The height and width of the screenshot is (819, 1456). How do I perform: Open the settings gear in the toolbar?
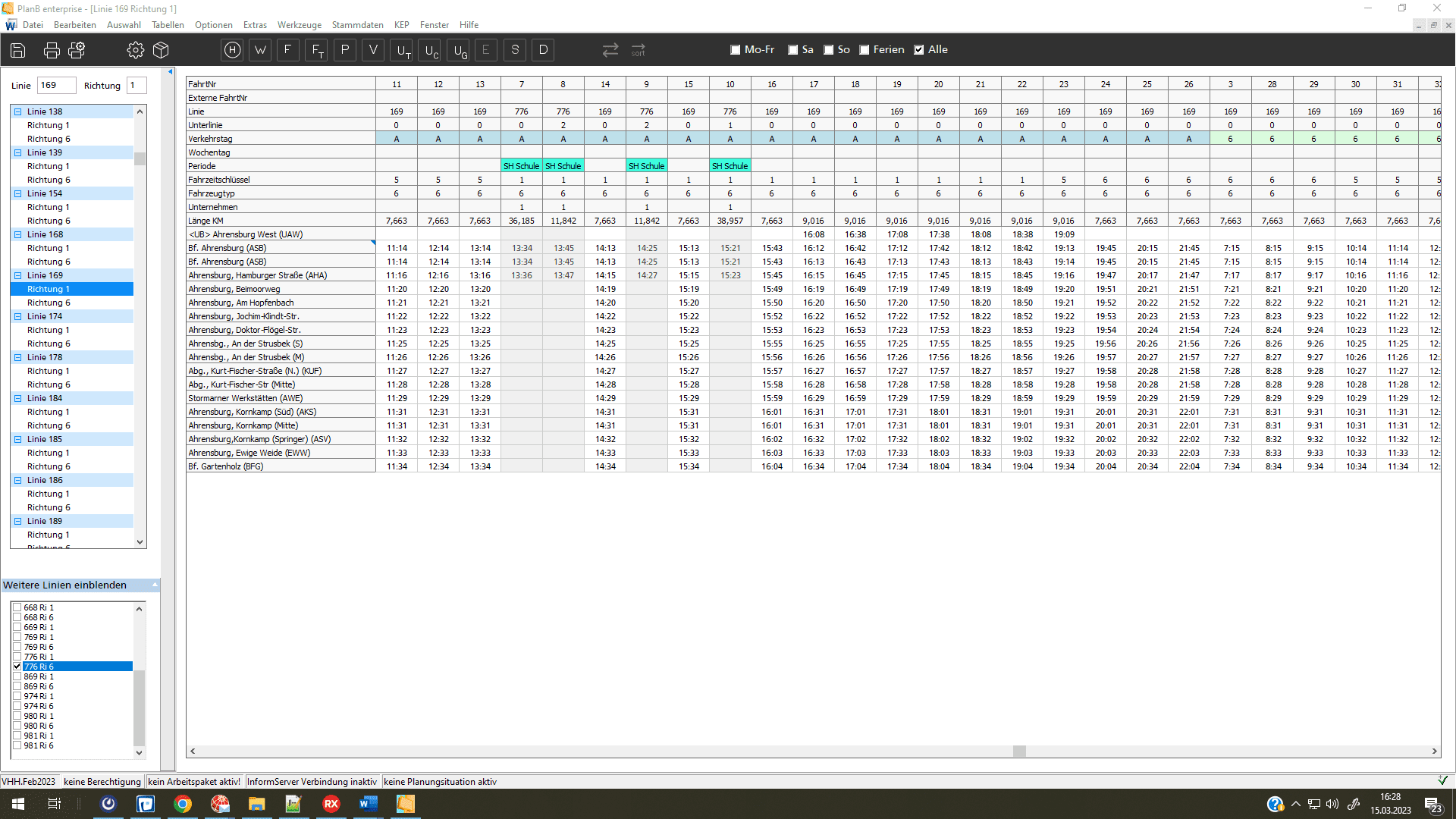pyautogui.click(x=136, y=50)
